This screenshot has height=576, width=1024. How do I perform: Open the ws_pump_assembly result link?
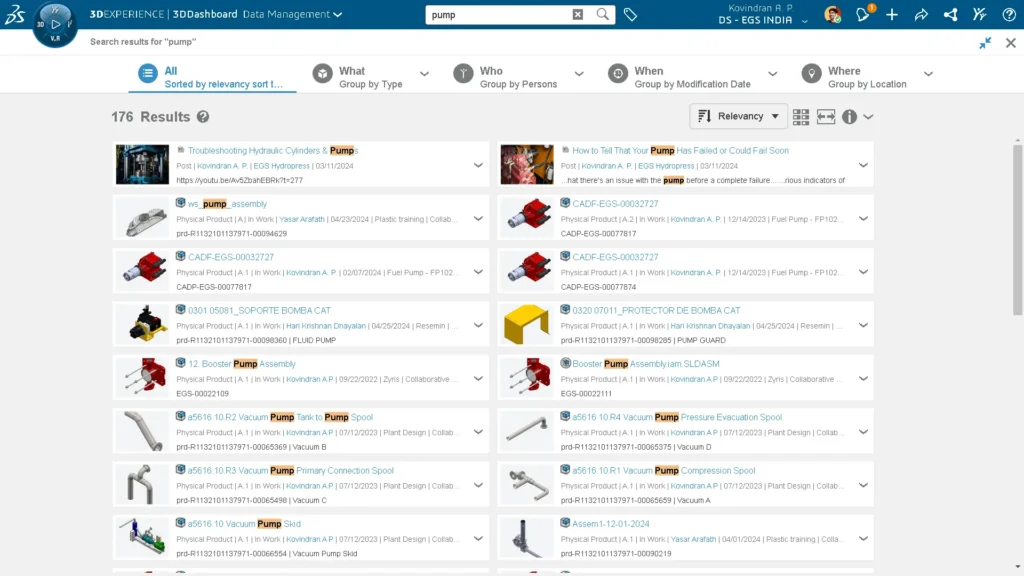(x=226, y=204)
